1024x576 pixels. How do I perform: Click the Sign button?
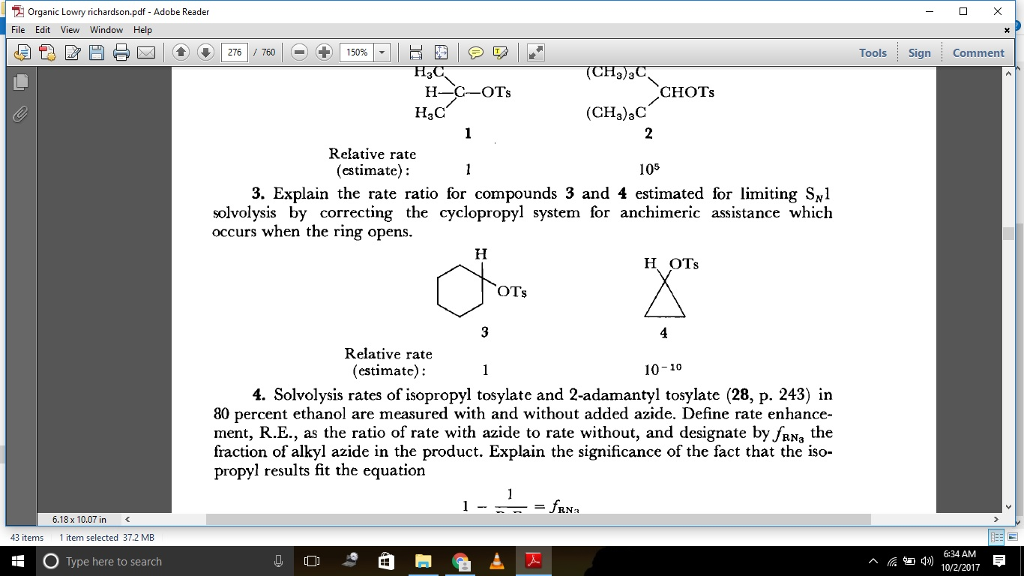(919, 52)
